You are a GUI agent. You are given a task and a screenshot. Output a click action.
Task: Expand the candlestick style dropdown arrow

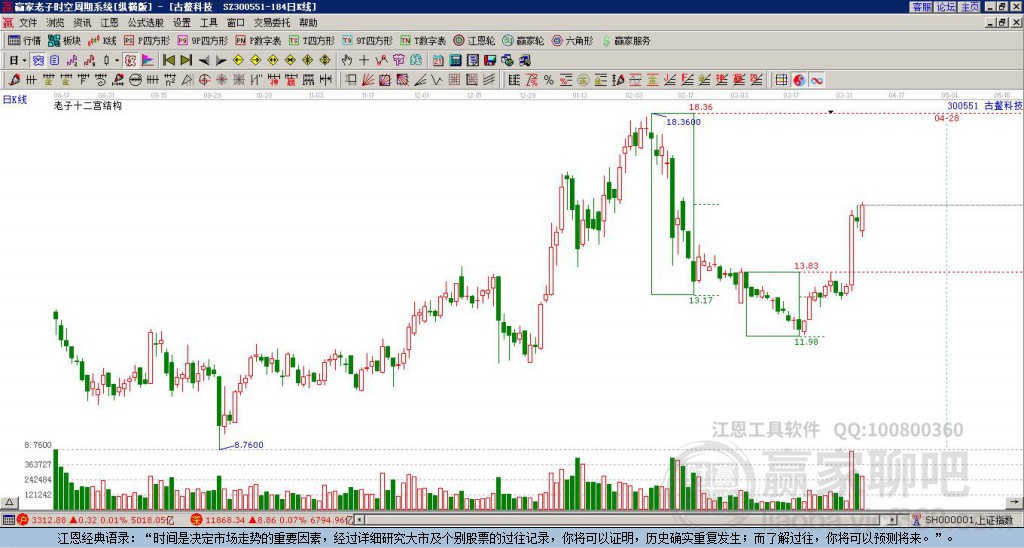pyautogui.click(x=117, y=60)
